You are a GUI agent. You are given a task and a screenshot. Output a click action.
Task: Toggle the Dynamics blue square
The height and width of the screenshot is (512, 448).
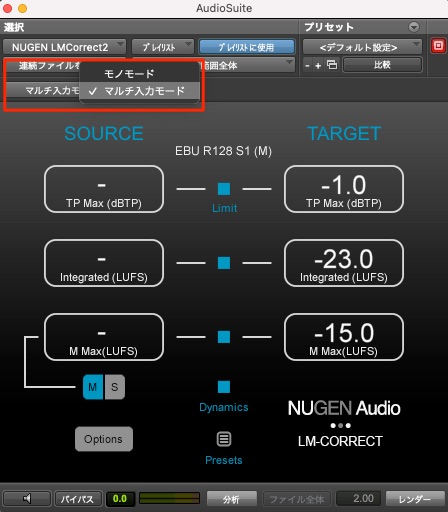tap(224, 387)
